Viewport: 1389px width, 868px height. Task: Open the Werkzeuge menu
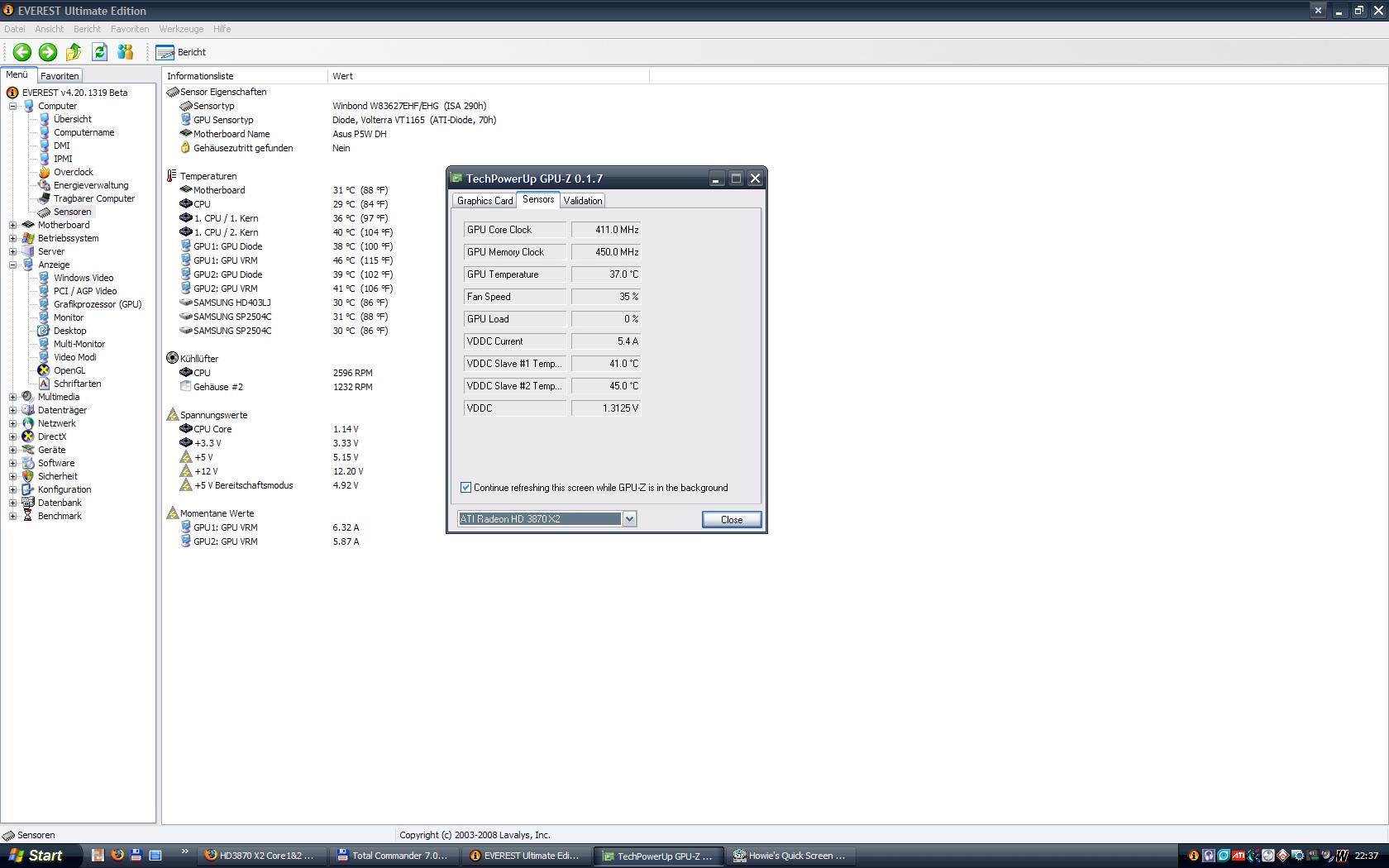coord(181,29)
